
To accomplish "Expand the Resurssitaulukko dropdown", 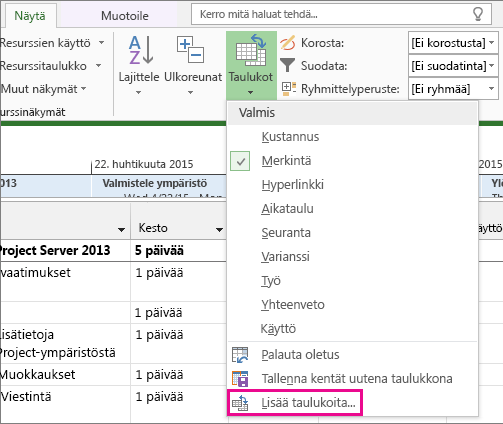I will click(x=99, y=65).
